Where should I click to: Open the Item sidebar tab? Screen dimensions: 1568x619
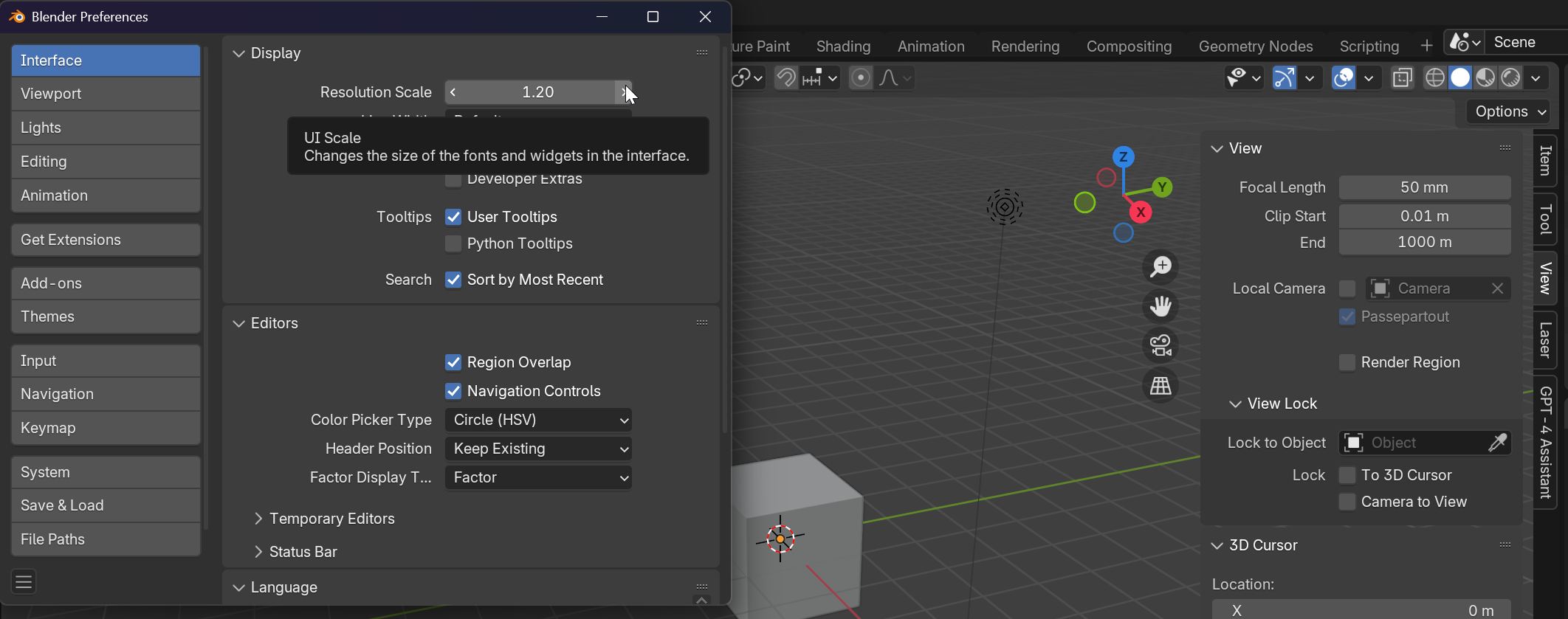pos(1545,160)
